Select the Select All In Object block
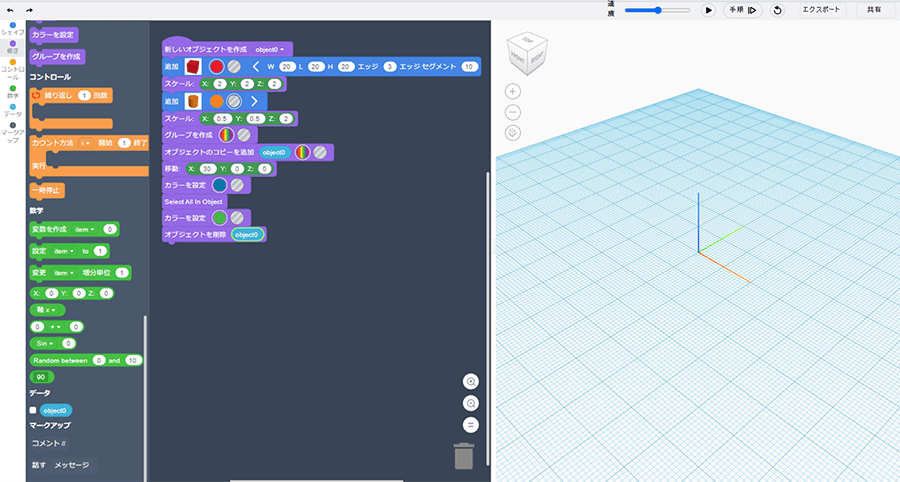 point(195,201)
